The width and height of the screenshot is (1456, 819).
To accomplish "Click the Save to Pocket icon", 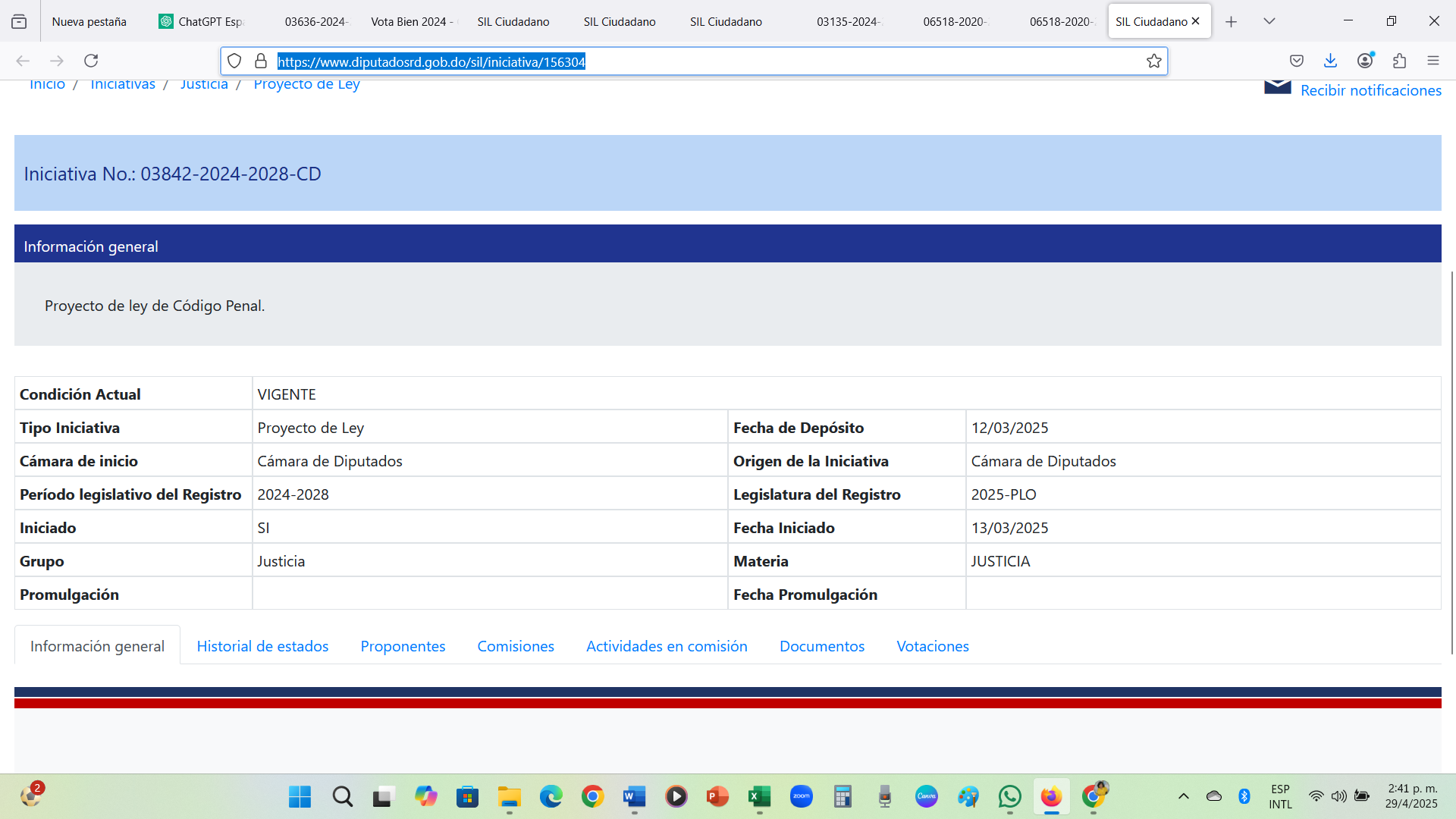I will tap(1297, 61).
